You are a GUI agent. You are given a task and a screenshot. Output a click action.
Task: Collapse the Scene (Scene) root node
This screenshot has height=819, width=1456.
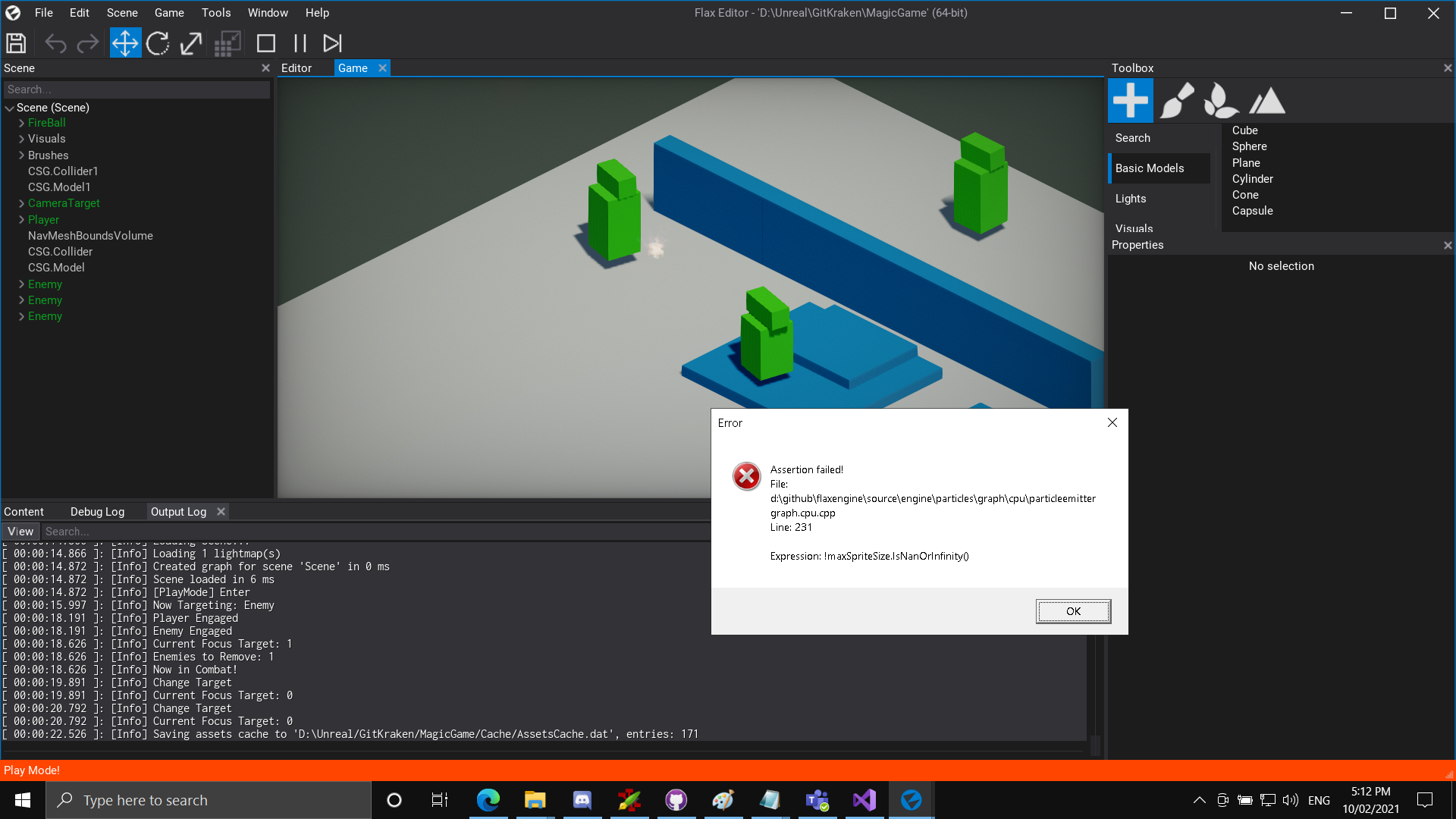coord(10,107)
